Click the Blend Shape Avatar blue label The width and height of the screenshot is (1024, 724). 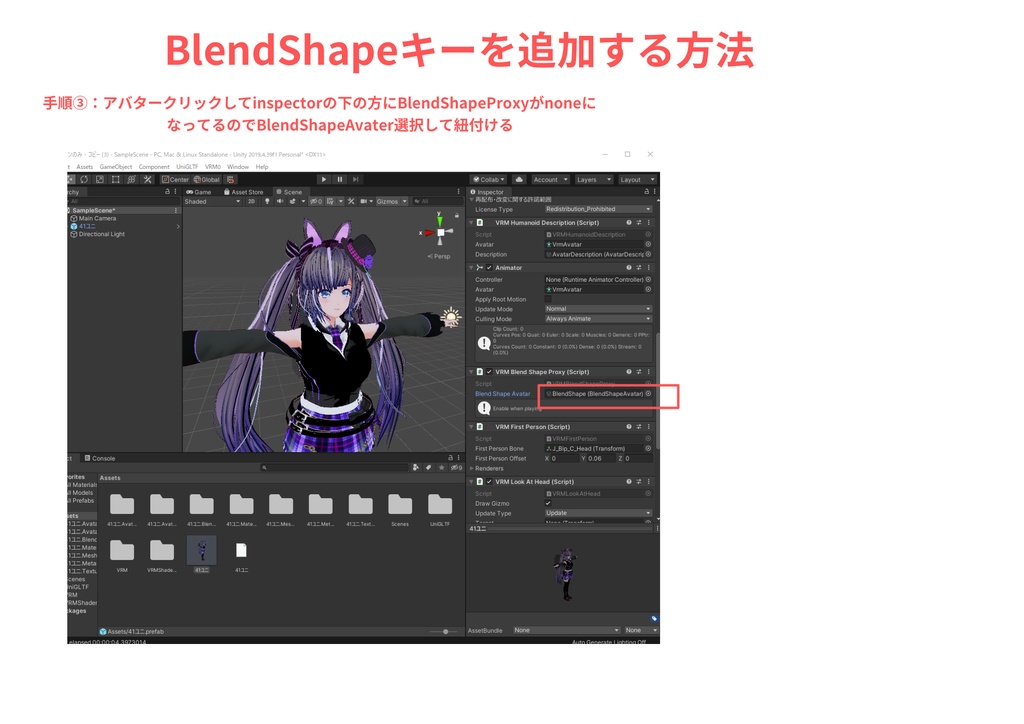[x=502, y=394]
